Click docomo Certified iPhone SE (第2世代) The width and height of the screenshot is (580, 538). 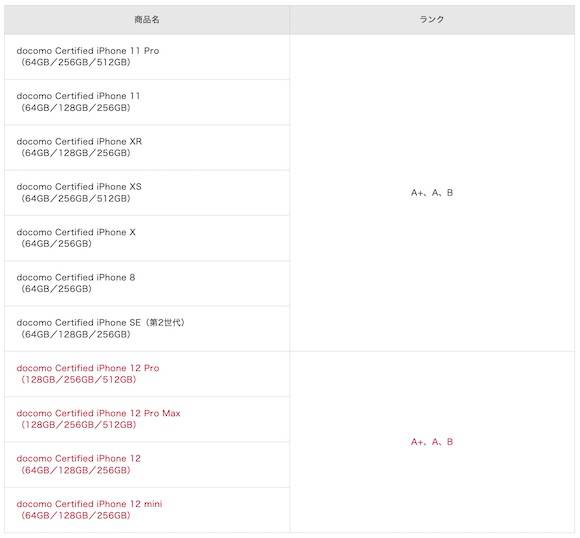[100, 323]
